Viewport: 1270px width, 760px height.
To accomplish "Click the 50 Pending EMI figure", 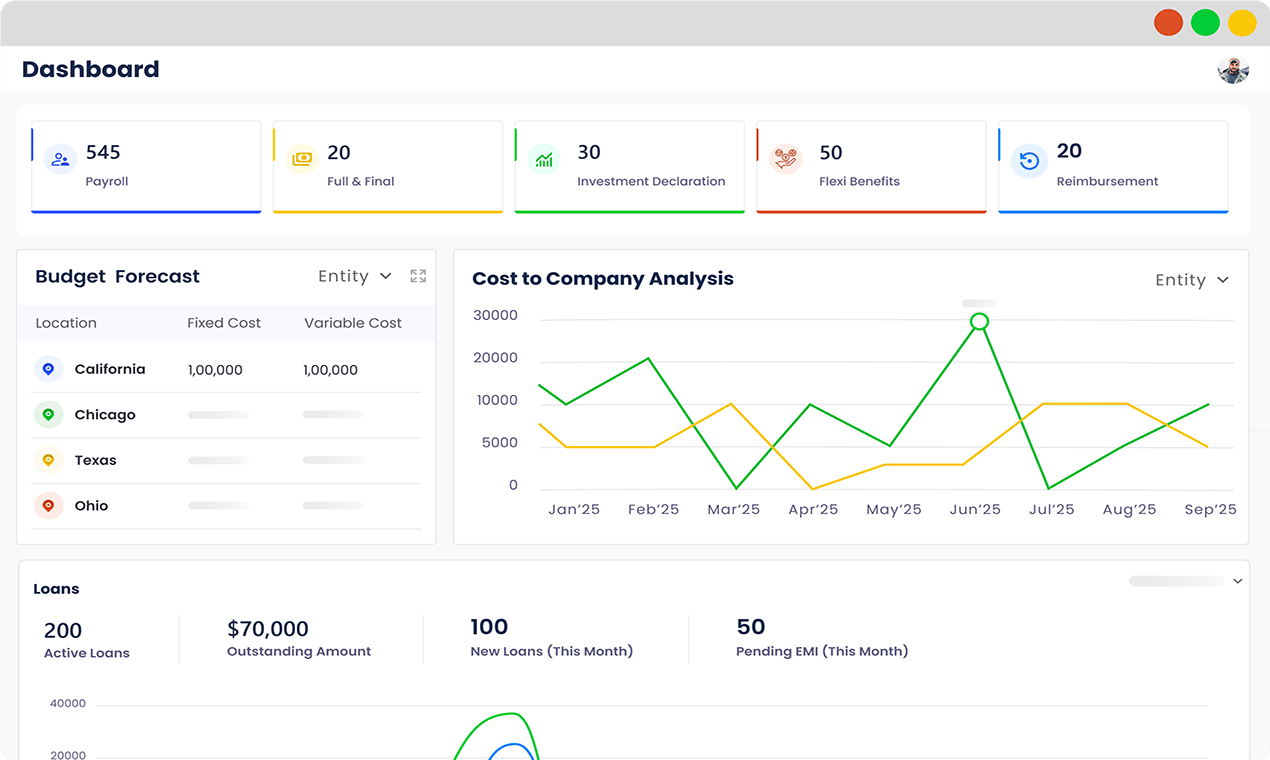I will click(x=751, y=627).
